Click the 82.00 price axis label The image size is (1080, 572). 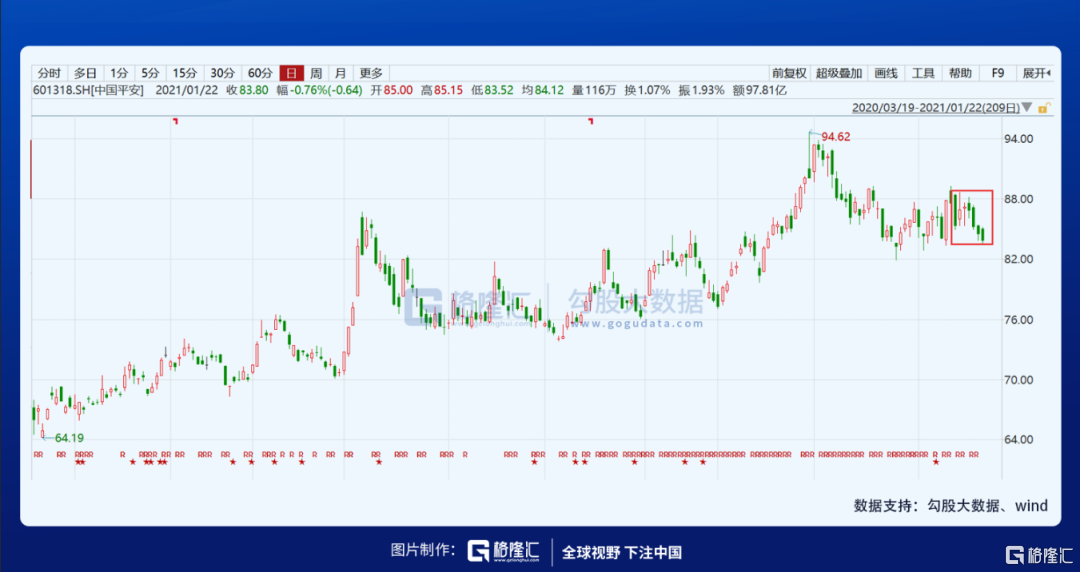(1018, 259)
